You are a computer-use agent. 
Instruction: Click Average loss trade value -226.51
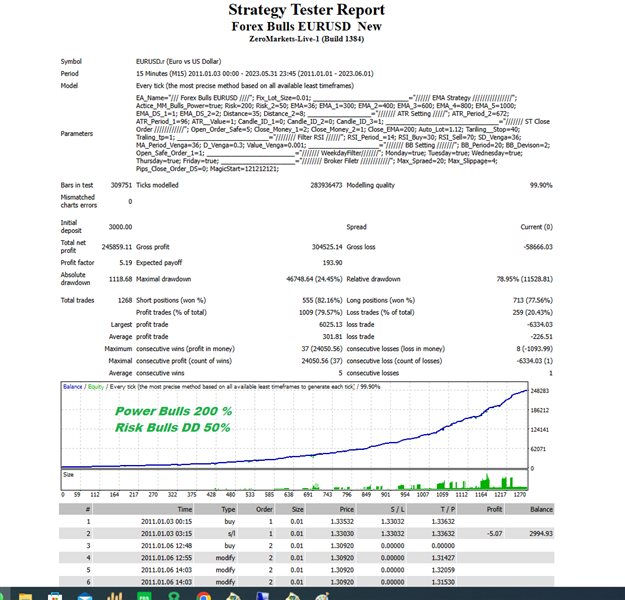coord(541,336)
